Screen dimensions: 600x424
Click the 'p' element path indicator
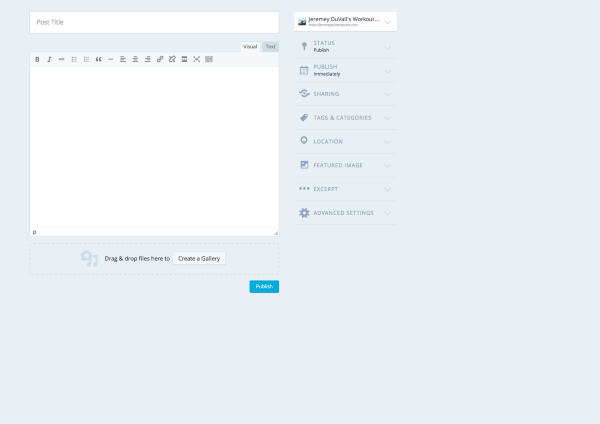coord(34,232)
